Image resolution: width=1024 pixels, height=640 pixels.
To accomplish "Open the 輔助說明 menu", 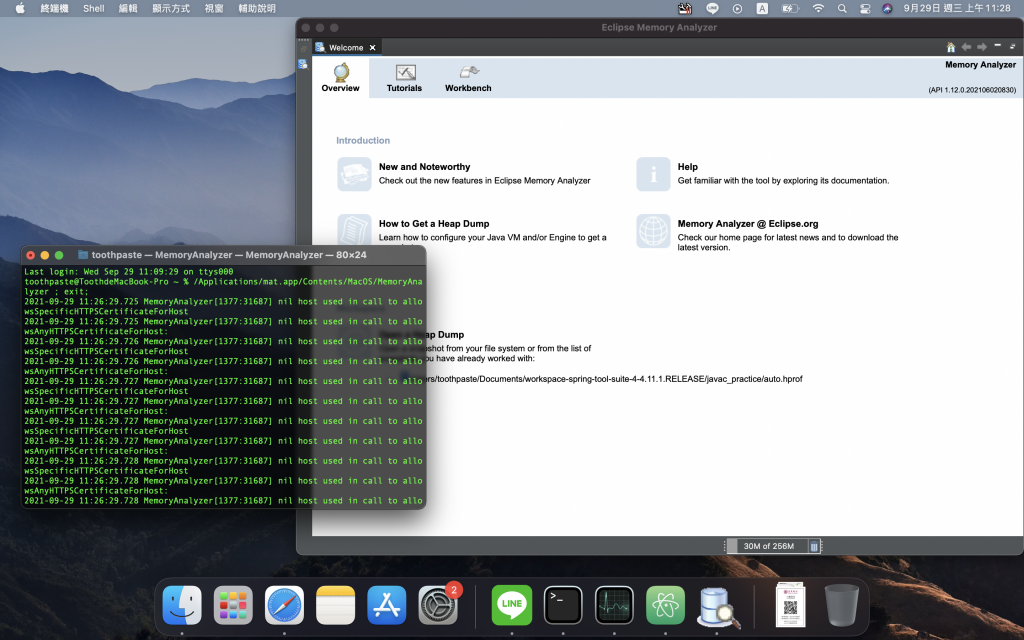I will [x=257, y=8].
